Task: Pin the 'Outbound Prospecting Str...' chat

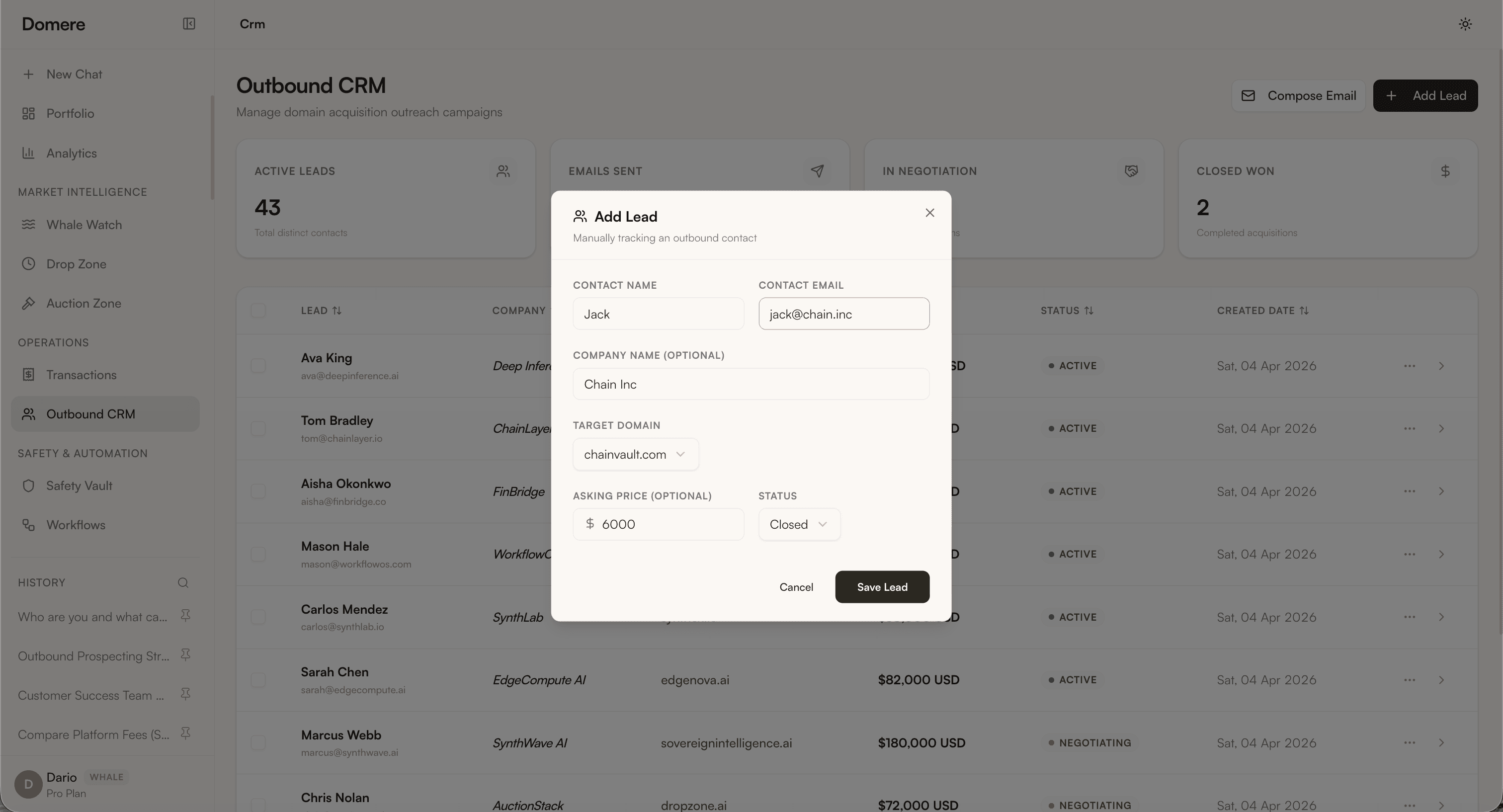Action: [185, 655]
